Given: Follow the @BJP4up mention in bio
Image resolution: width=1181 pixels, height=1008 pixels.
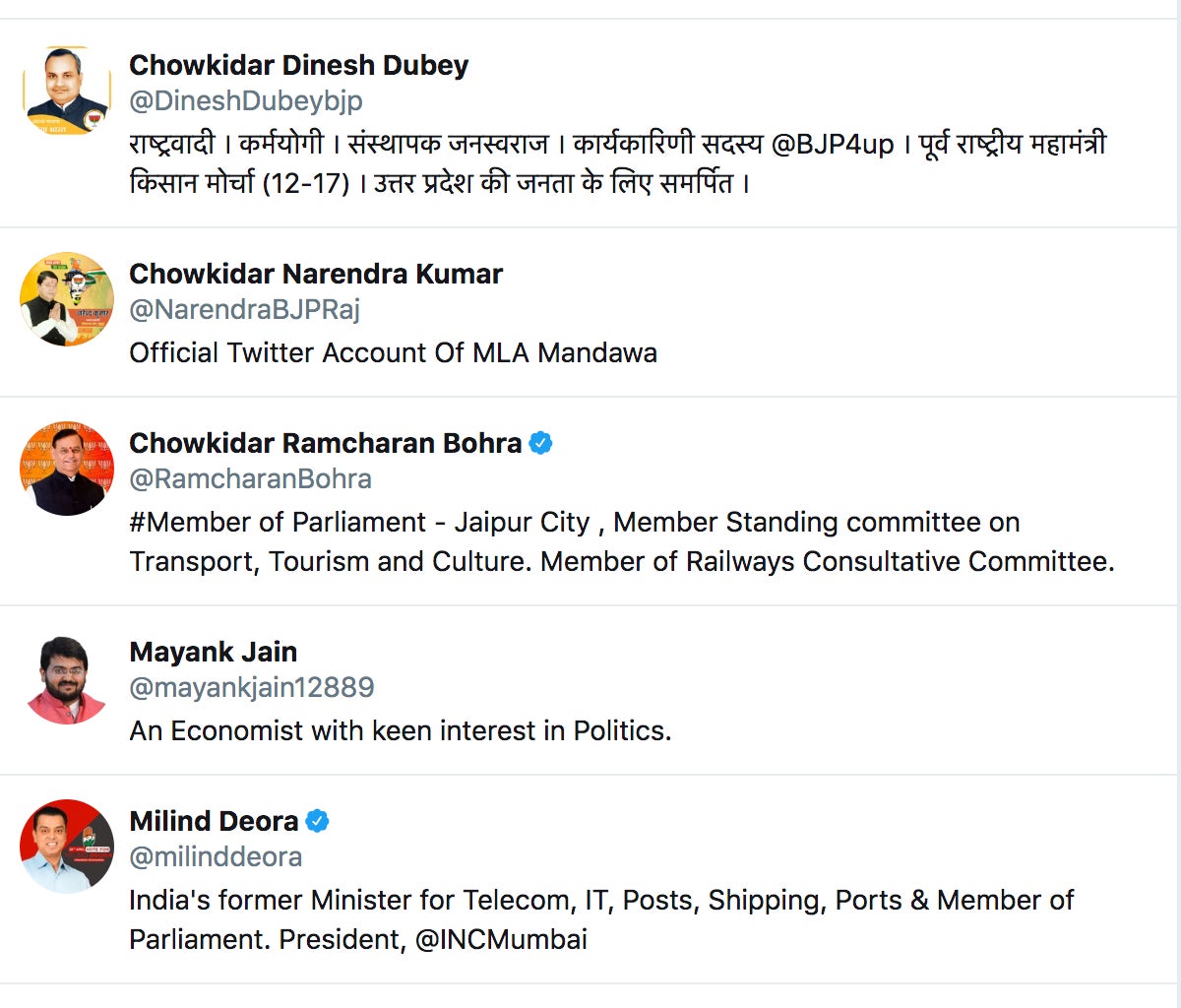Looking at the screenshot, I should [833, 145].
